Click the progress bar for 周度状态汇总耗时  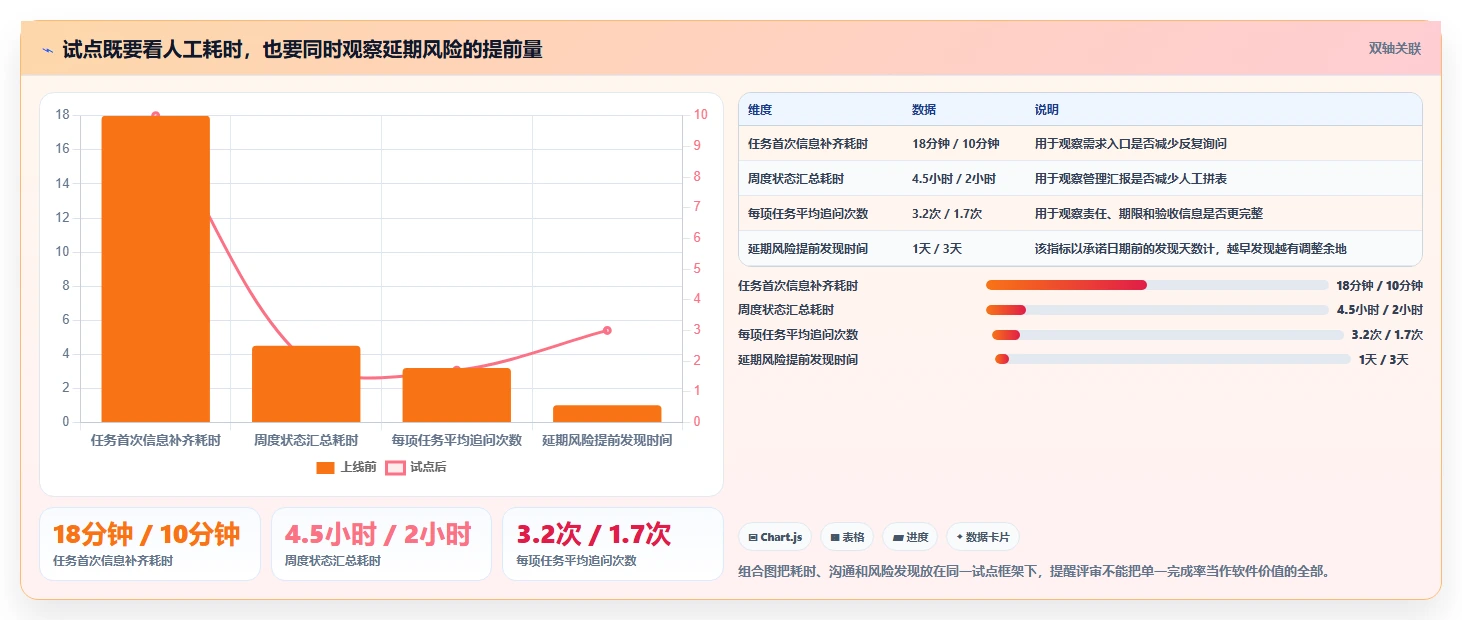click(x=1157, y=310)
